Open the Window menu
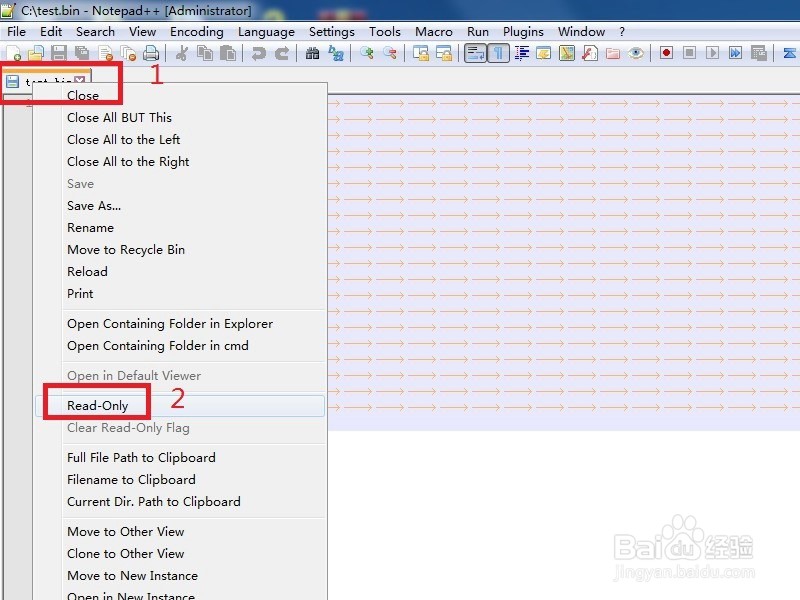This screenshot has height=600, width=800. click(x=581, y=32)
